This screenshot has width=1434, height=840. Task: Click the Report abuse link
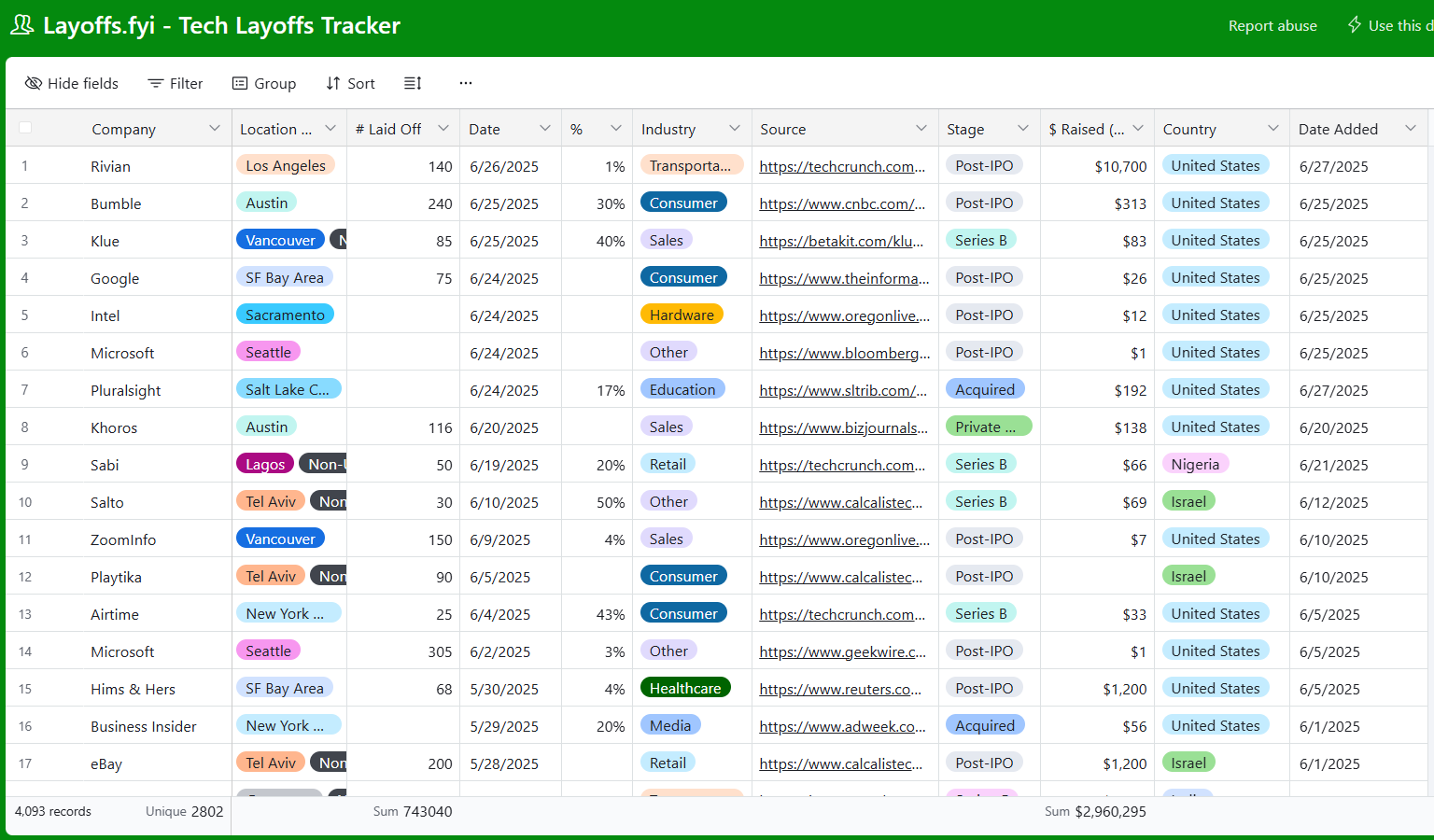[x=1272, y=26]
